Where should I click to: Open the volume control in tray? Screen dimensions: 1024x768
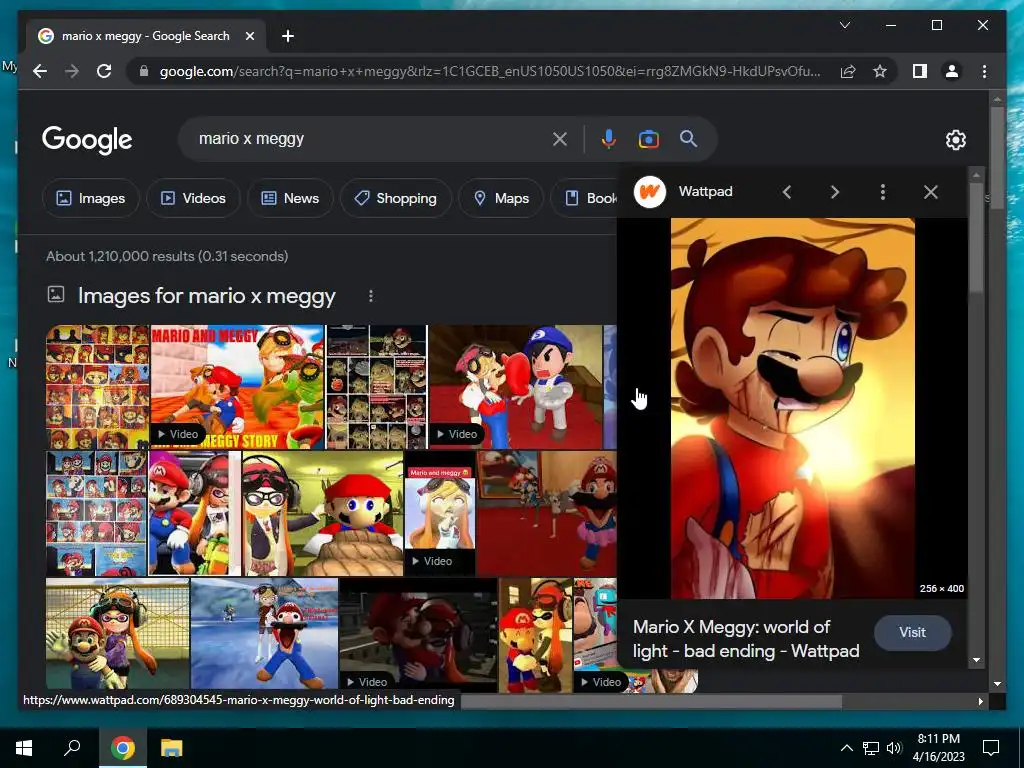coord(894,748)
